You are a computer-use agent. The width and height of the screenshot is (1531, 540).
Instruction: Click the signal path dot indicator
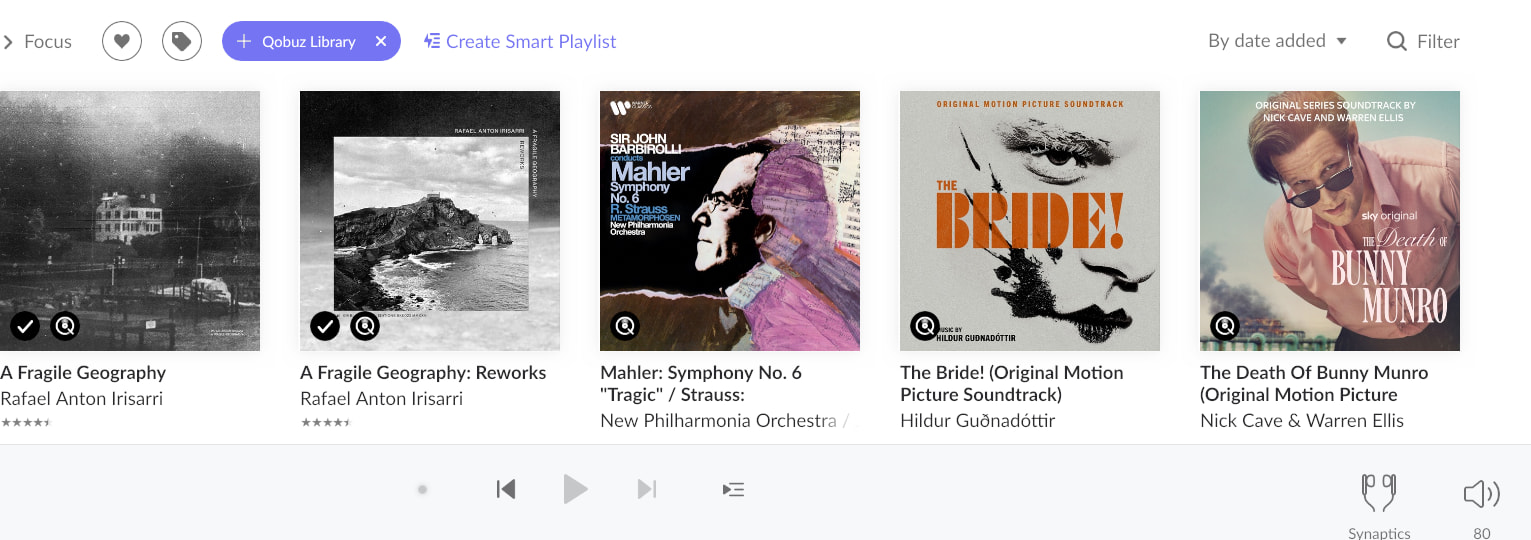pos(423,490)
